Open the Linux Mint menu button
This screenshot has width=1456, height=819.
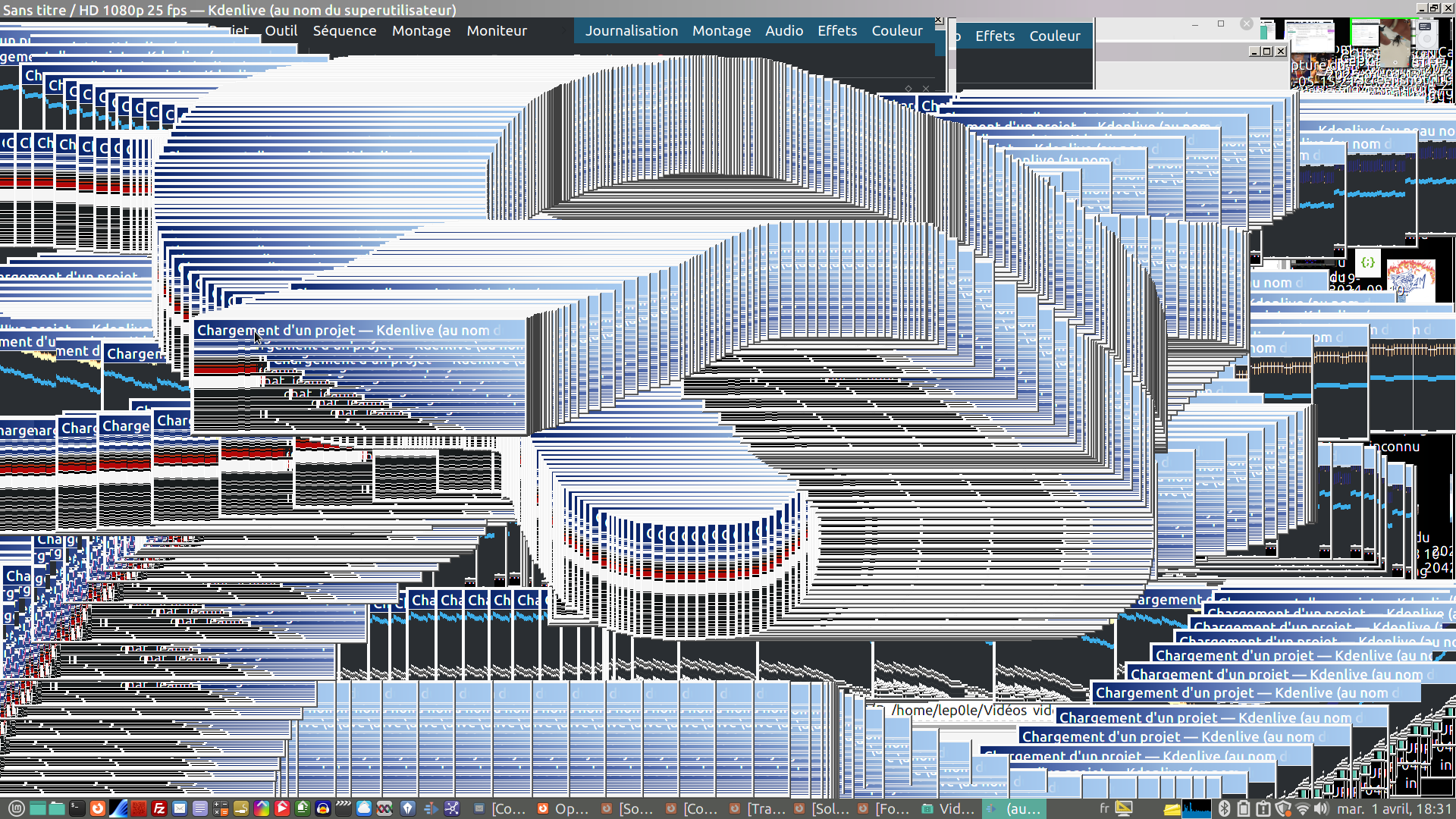(17, 808)
